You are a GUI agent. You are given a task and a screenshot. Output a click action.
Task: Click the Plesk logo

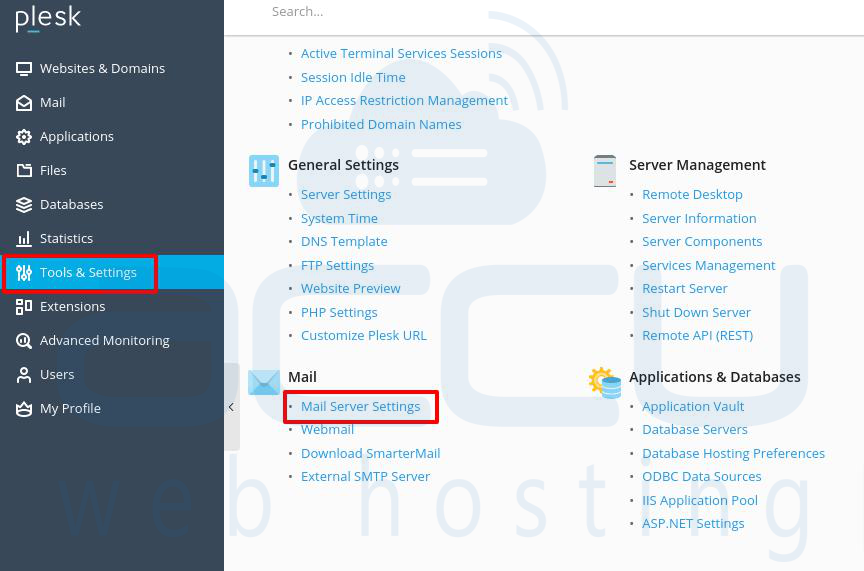[48, 19]
